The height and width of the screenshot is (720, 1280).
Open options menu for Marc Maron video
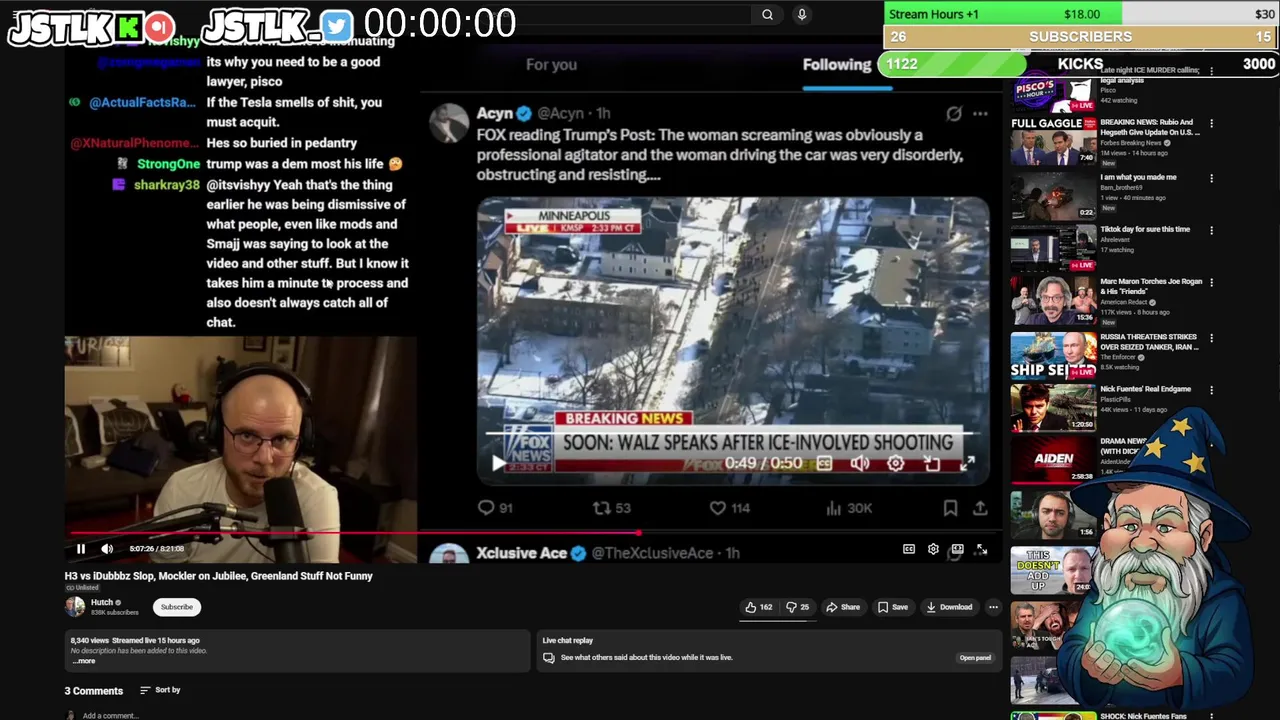coord(1211,283)
